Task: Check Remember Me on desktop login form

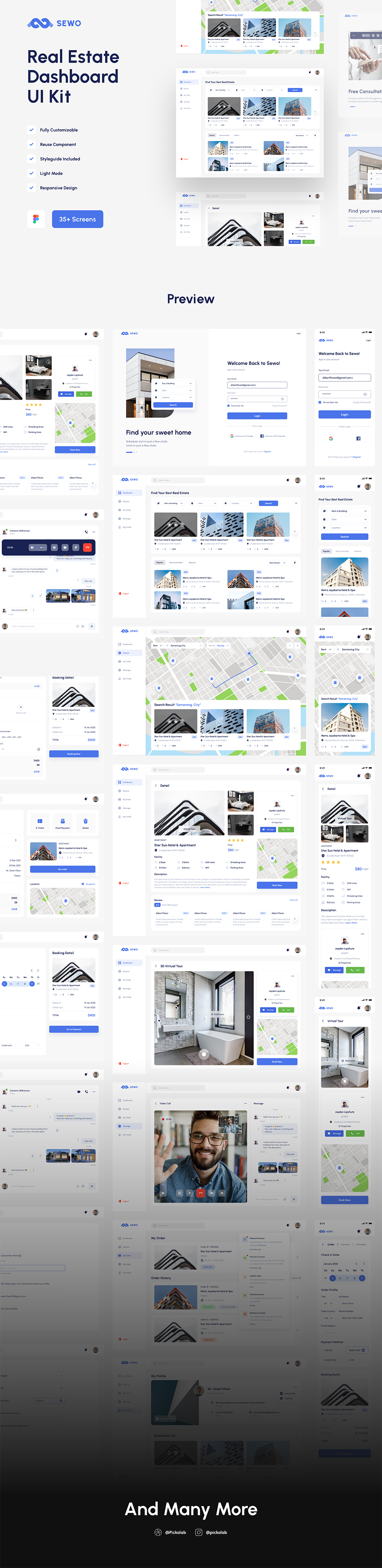Action: pyautogui.click(x=229, y=405)
